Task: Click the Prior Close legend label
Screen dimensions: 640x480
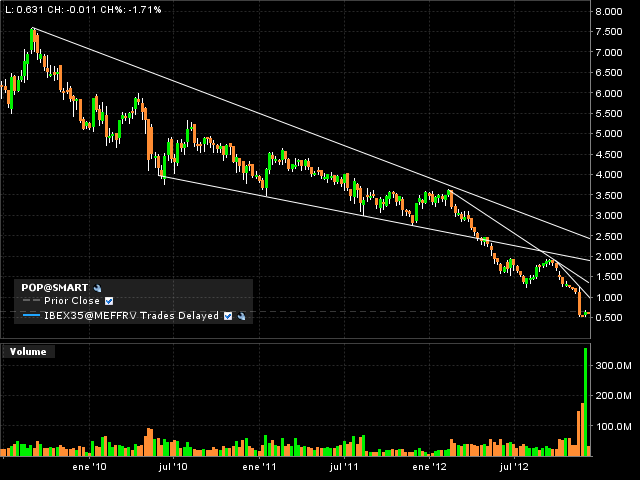Action: [72, 301]
